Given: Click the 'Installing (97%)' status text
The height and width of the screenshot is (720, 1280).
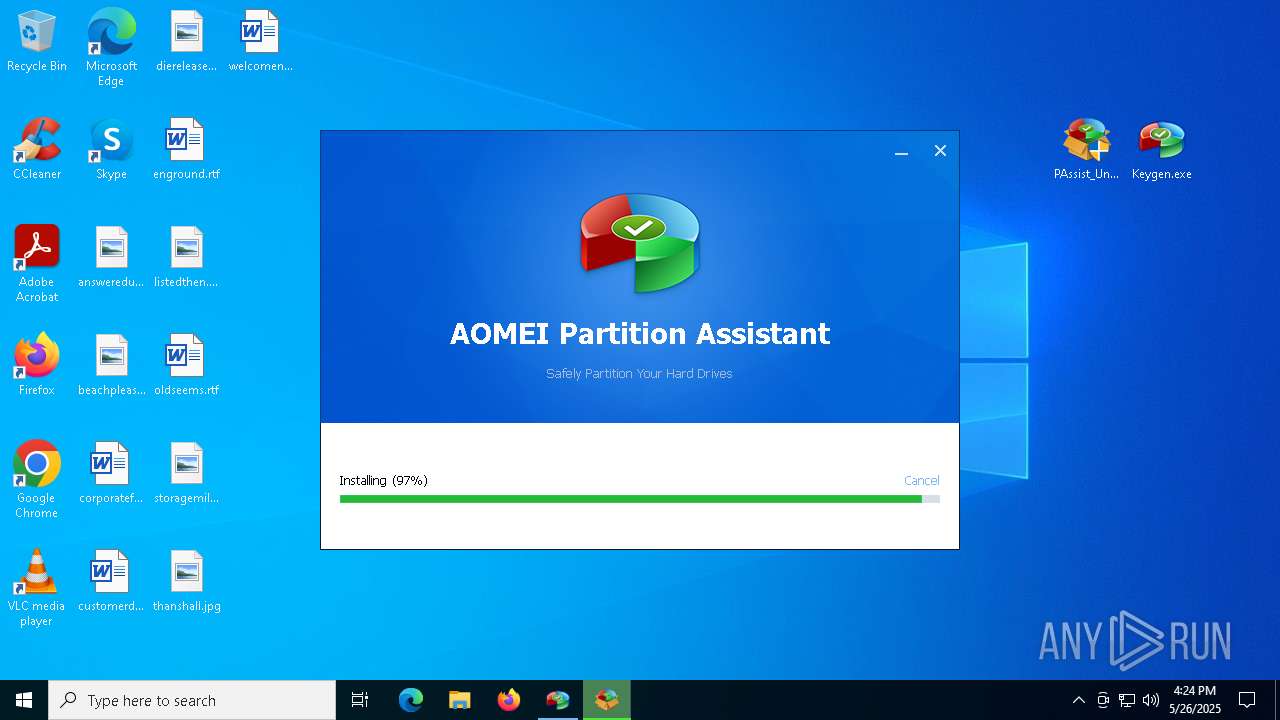Looking at the screenshot, I should click(x=383, y=481).
